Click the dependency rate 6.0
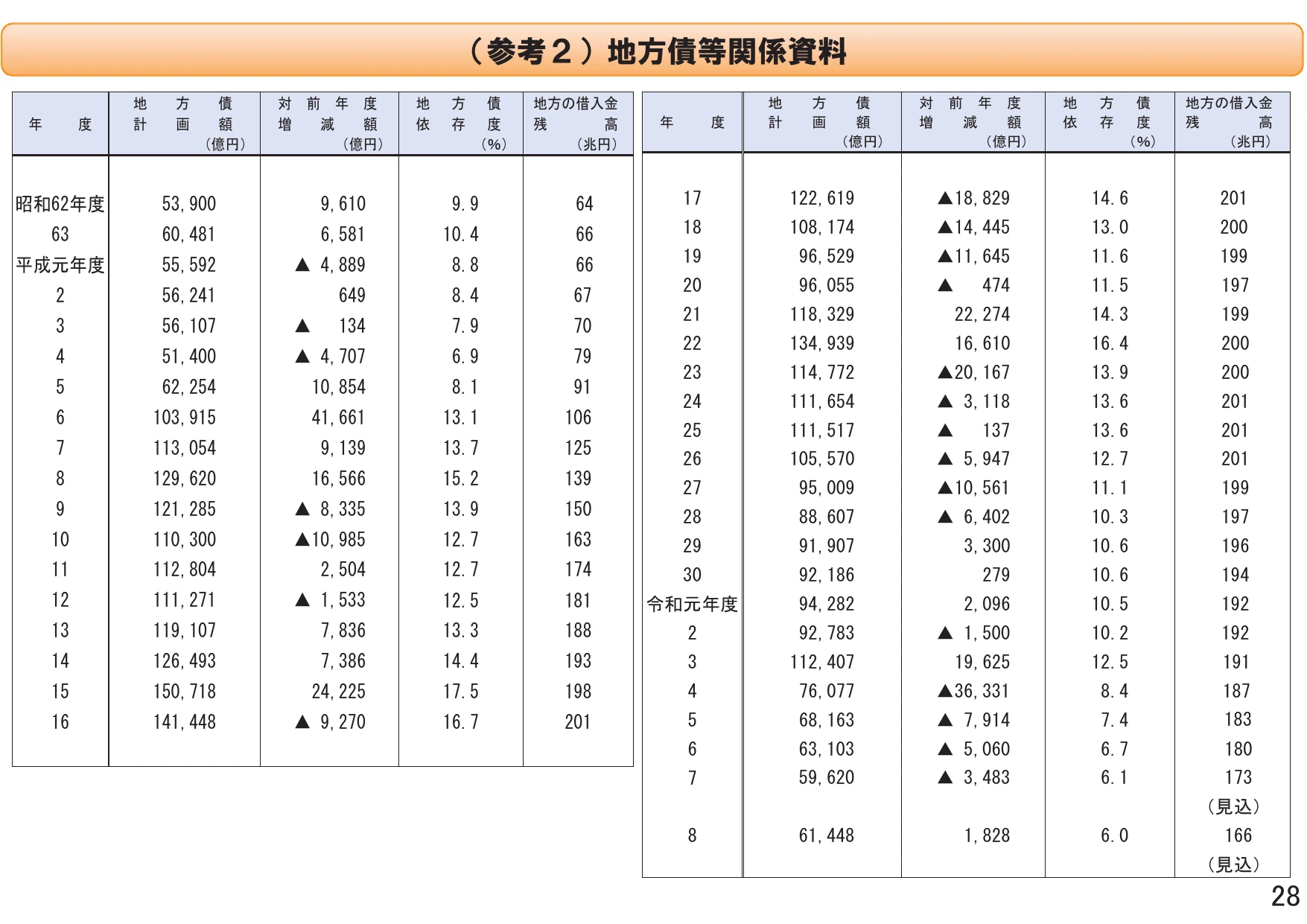Screen dimensions: 1307x924 point(1115,835)
